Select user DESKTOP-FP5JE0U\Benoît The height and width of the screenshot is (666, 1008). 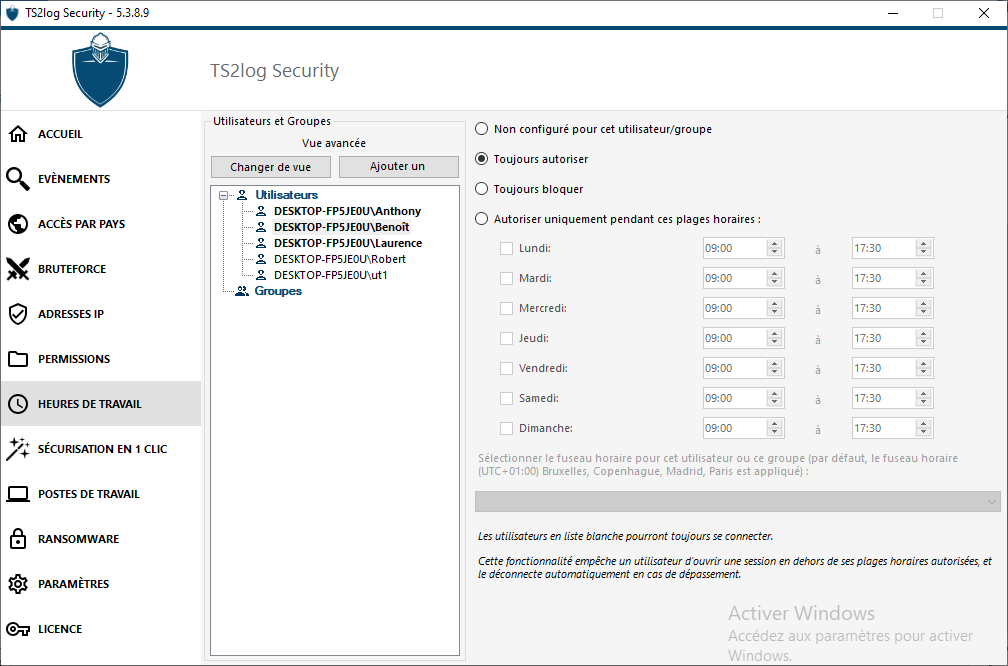[x=341, y=227]
